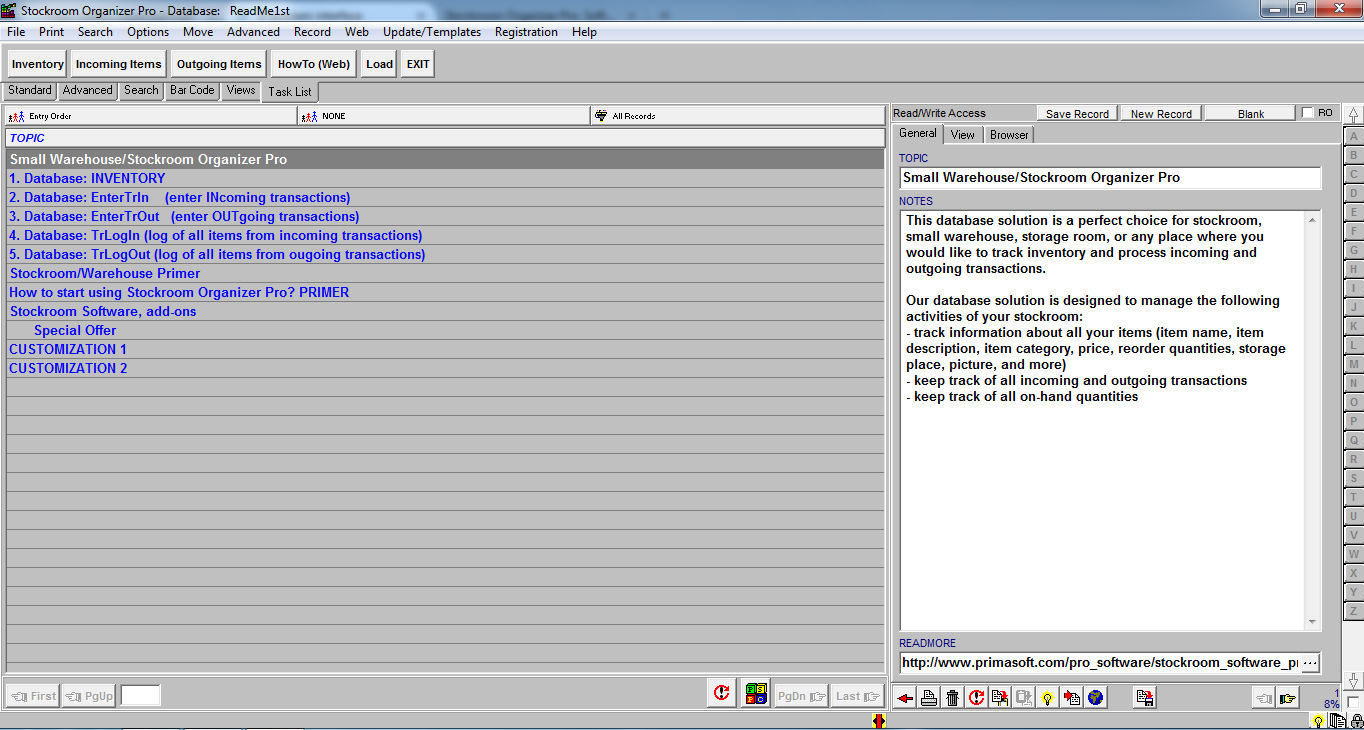Open the Update/Templates menu
Screen dimensions: 1364x730
(432, 32)
